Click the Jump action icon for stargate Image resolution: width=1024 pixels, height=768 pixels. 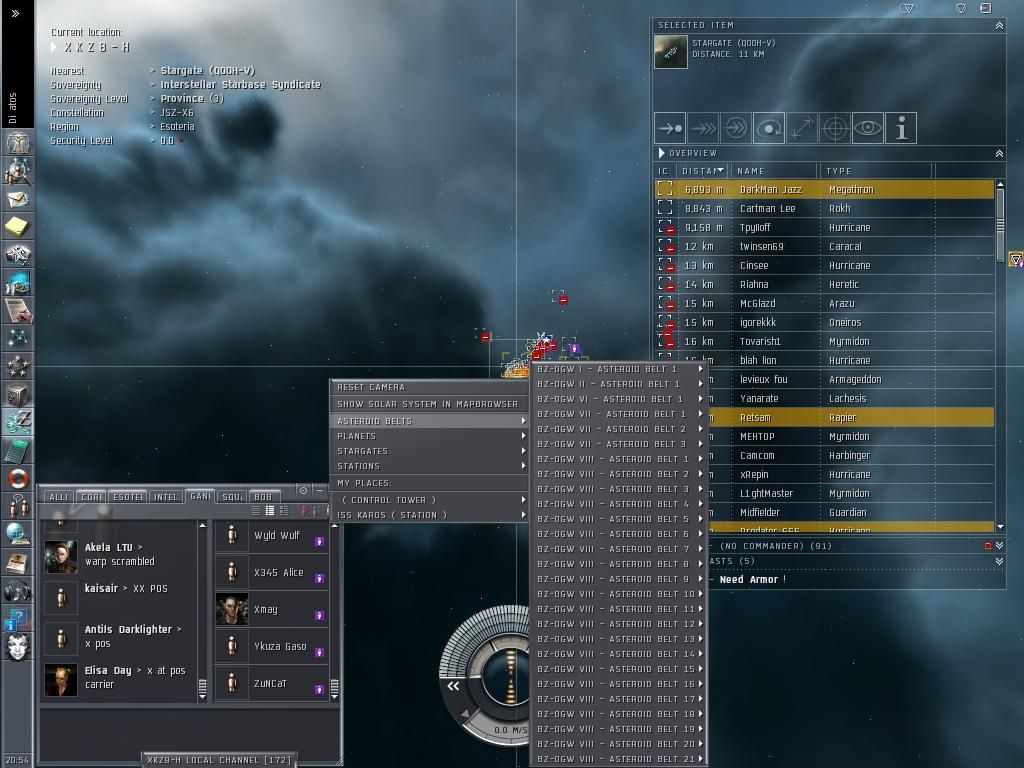point(736,128)
